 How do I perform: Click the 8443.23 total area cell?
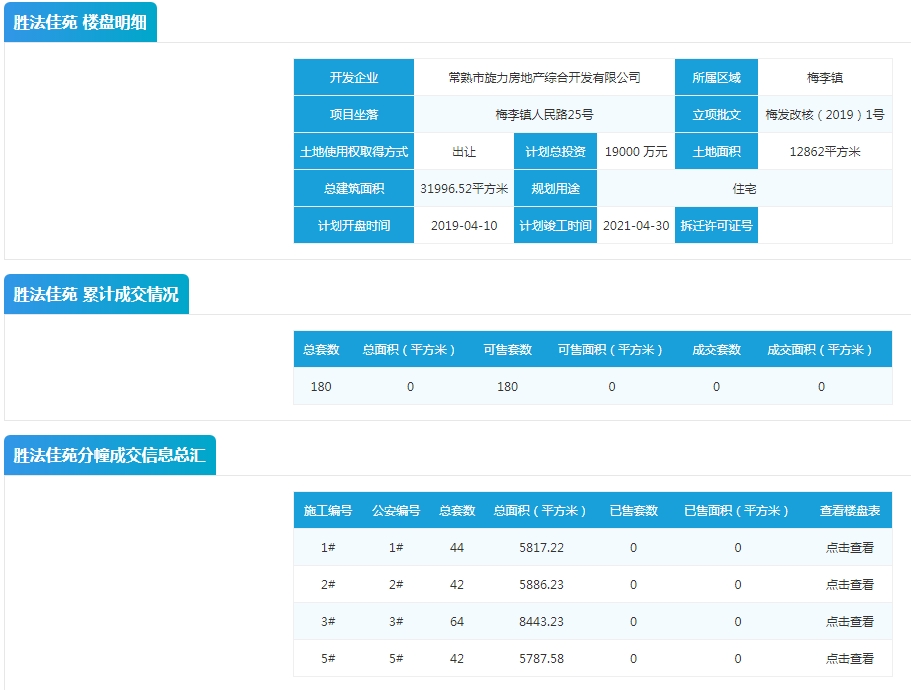point(541,621)
